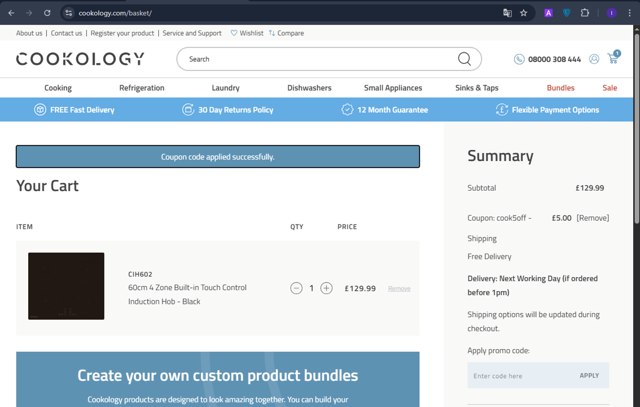640x407 pixels.
Task: Decrease hob quantity with minus button
Action: pyautogui.click(x=296, y=288)
